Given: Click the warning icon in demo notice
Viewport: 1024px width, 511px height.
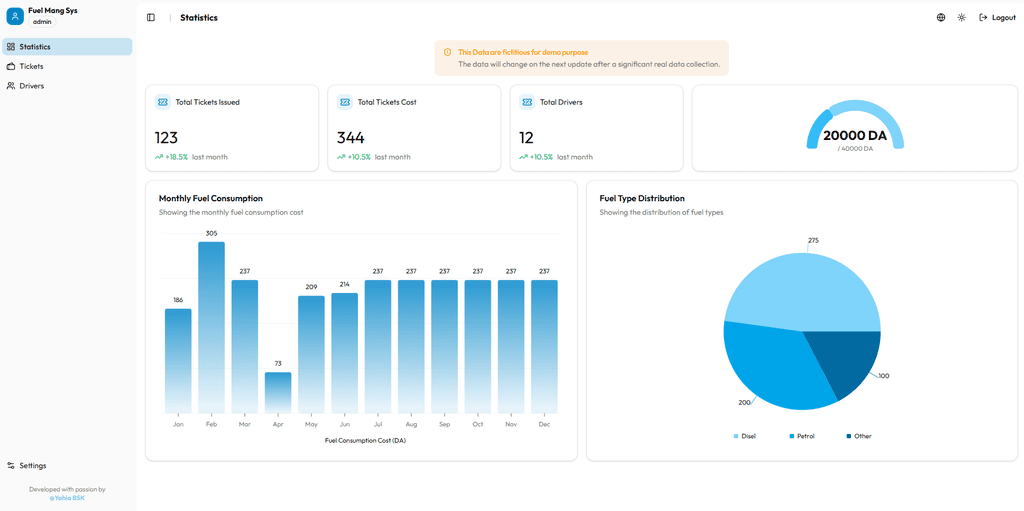Looking at the screenshot, I should pyautogui.click(x=447, y=52).
